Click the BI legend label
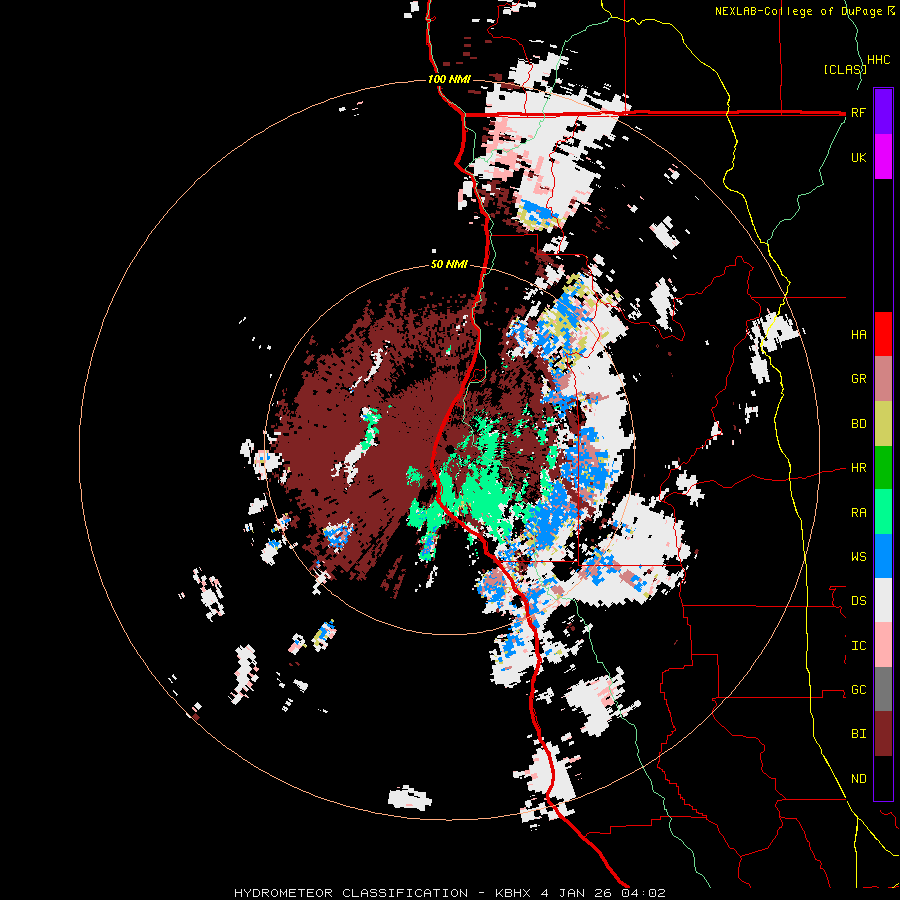 [x=858, y=734]
